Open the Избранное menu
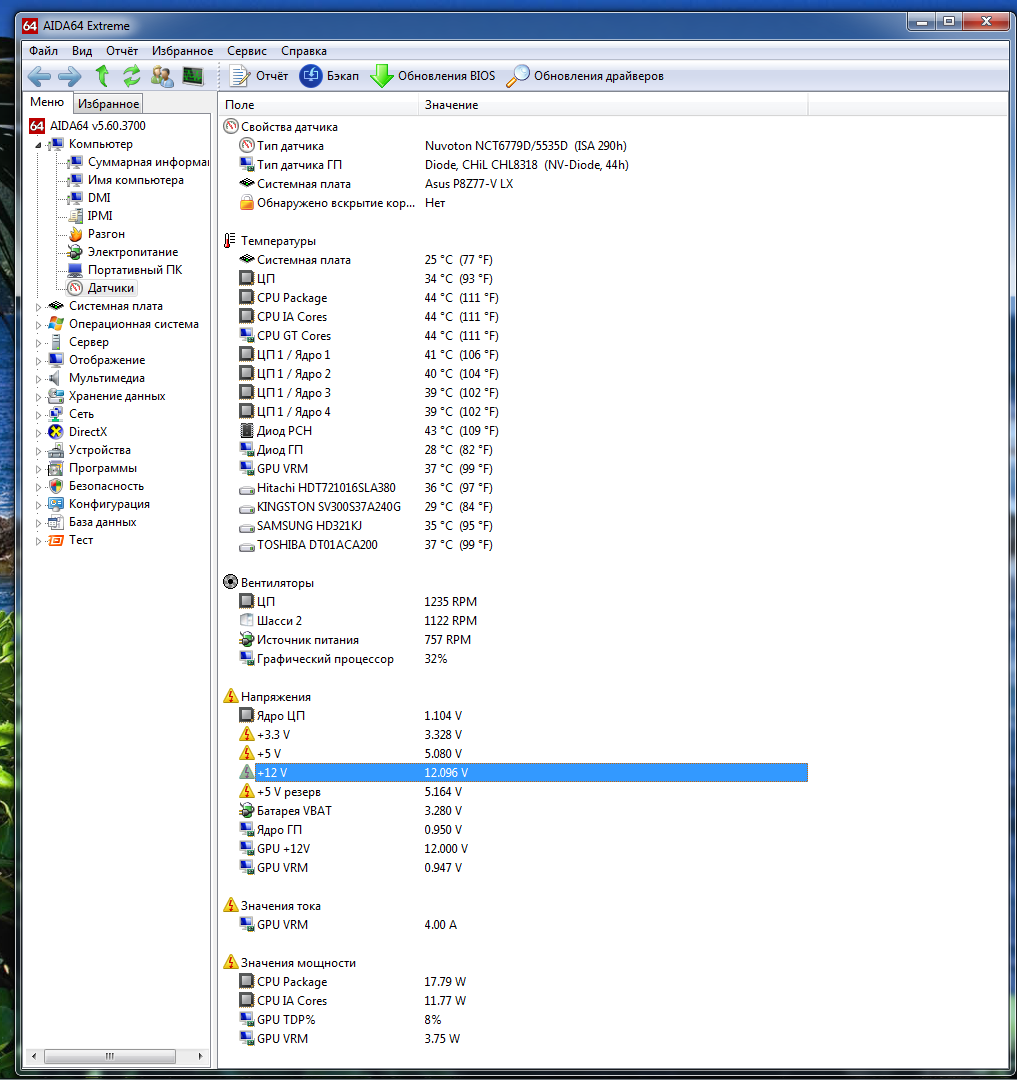Screen dimensions: 1017x1080 click(182, 51)
